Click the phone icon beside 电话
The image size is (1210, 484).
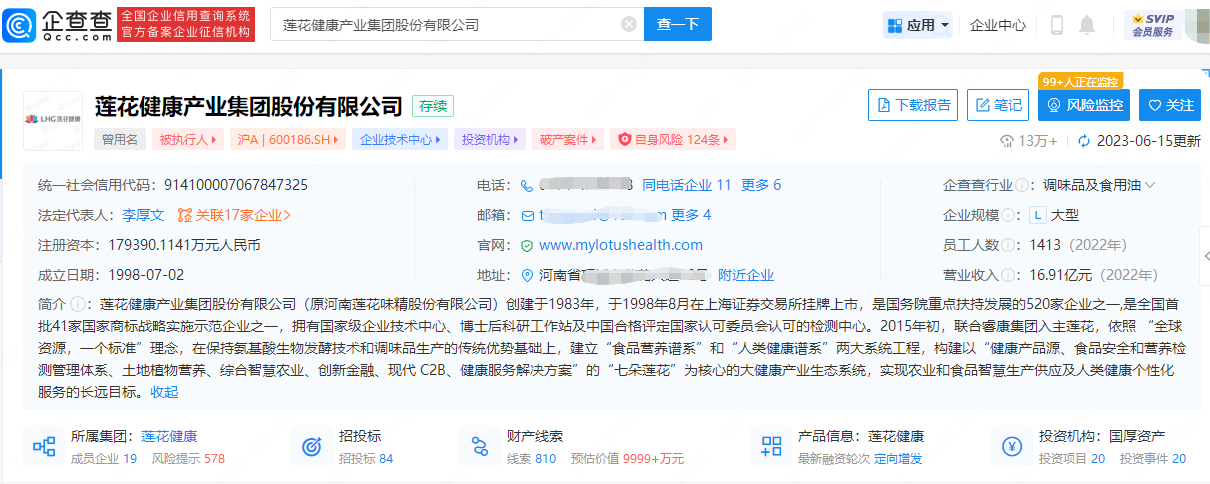tap(528, 185)
